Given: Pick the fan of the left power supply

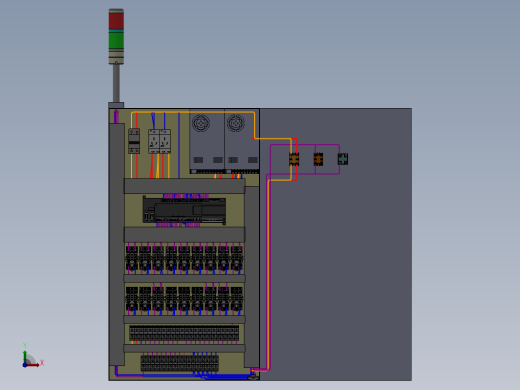Looking at the screenshot, I should pyautogui.click(x=201, y=123).
